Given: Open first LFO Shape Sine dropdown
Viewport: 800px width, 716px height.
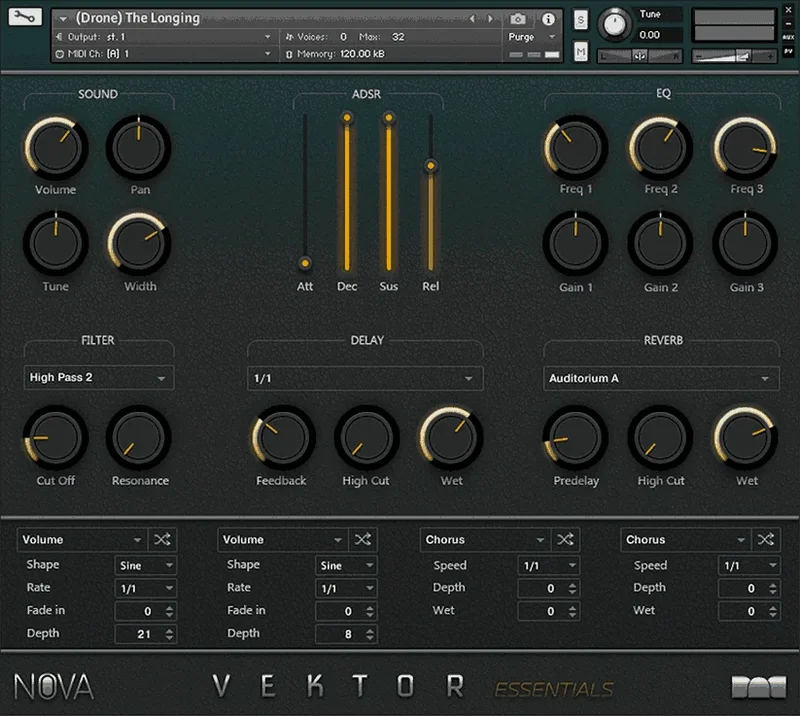Looking at the screenshot, I should click(x=146, y=565).
